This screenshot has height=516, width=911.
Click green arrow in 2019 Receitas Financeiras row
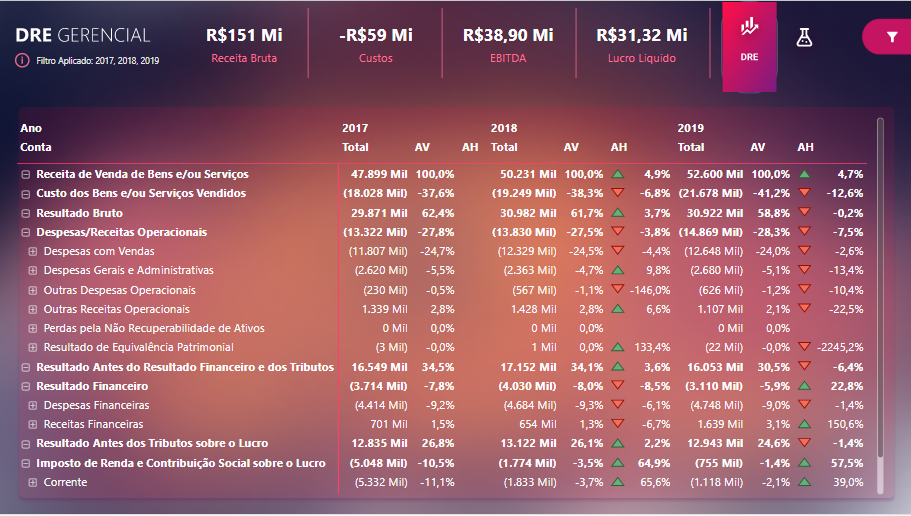[x=804, y=424]
